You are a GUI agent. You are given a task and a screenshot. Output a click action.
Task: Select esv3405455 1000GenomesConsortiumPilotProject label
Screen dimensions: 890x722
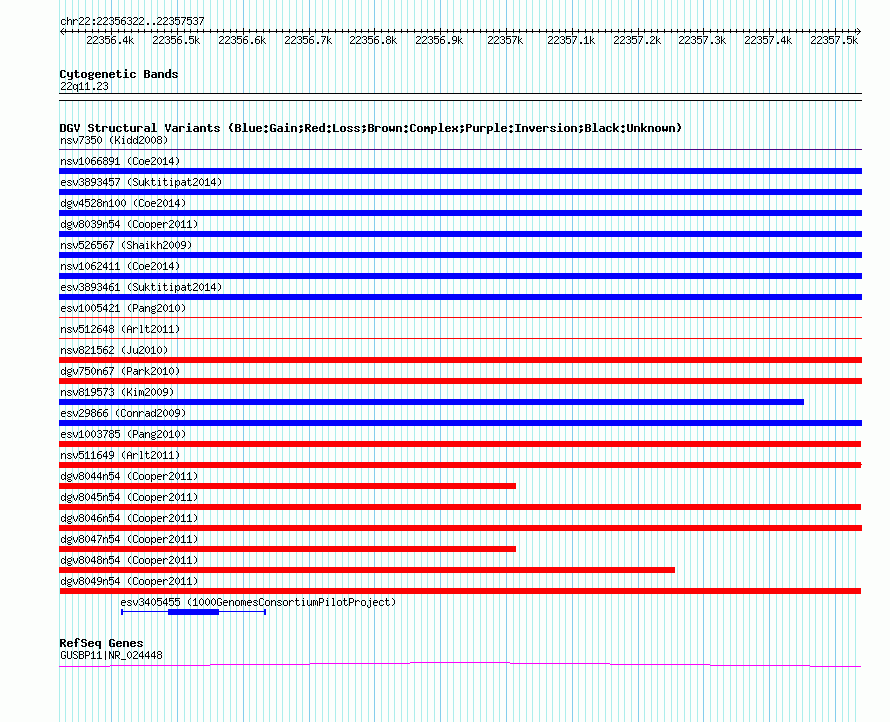(x=258, y=602)
